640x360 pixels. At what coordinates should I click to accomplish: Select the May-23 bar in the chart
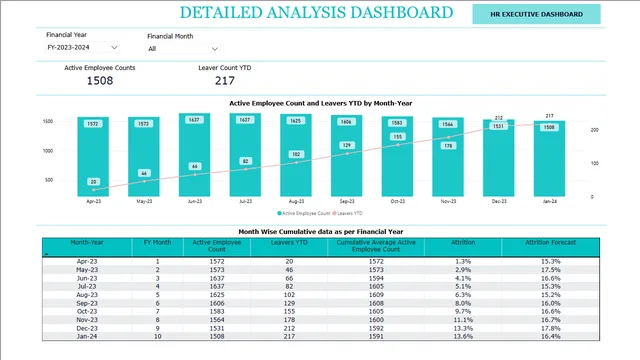pyautogui.click(x=144, y=157)
